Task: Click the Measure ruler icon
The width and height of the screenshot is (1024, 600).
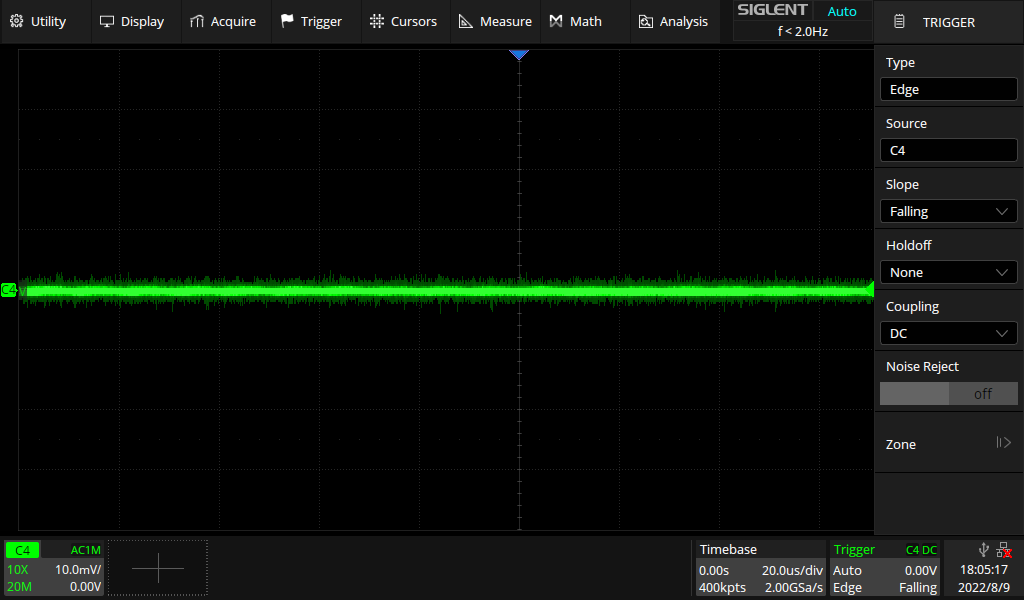Action: click(x=466, y=22)
